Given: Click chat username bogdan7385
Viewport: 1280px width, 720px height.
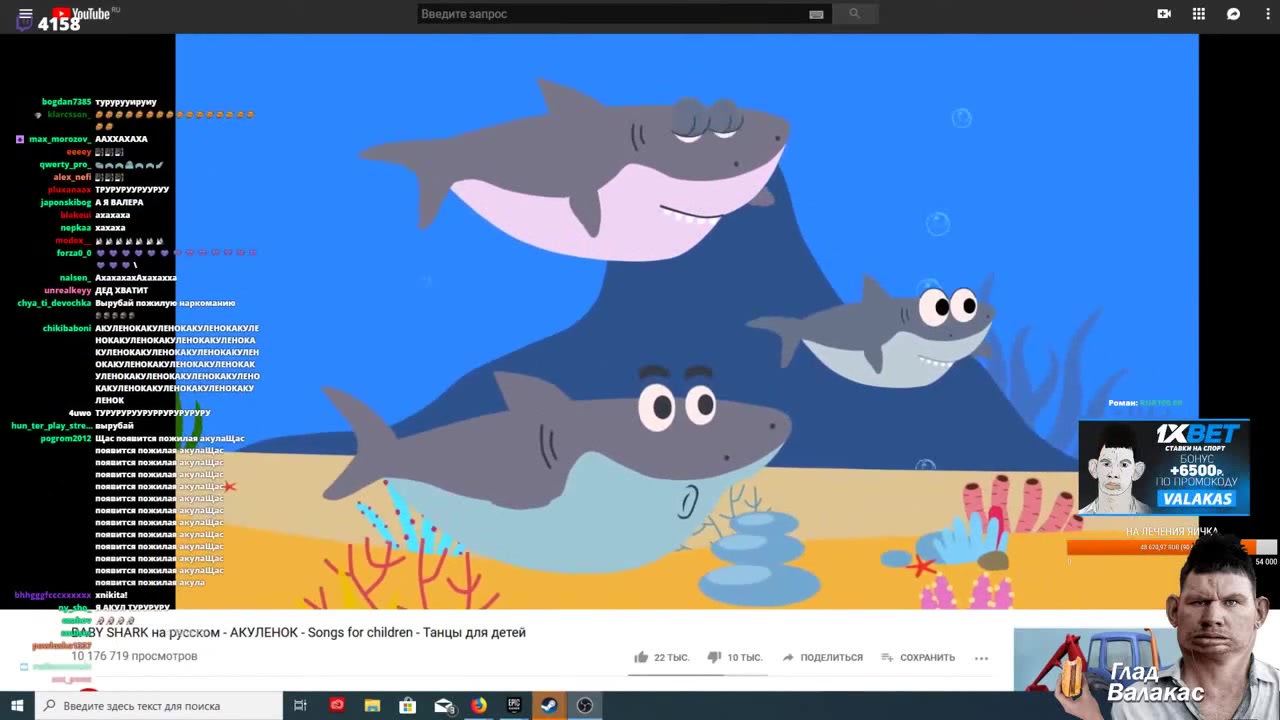Looking at the screenshot, I should coord(66,102).
